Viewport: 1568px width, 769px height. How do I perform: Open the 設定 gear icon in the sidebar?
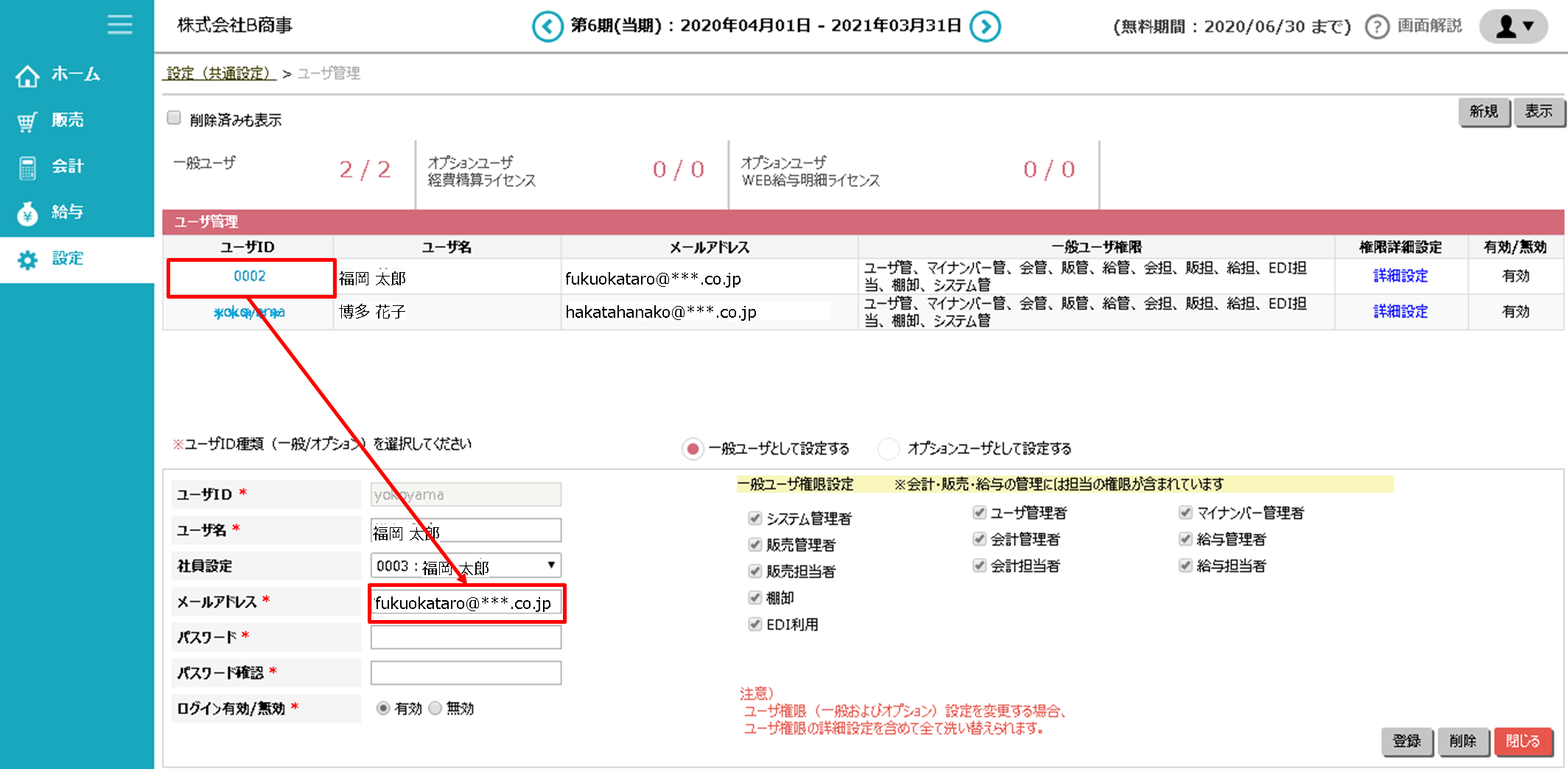[27, 260]
